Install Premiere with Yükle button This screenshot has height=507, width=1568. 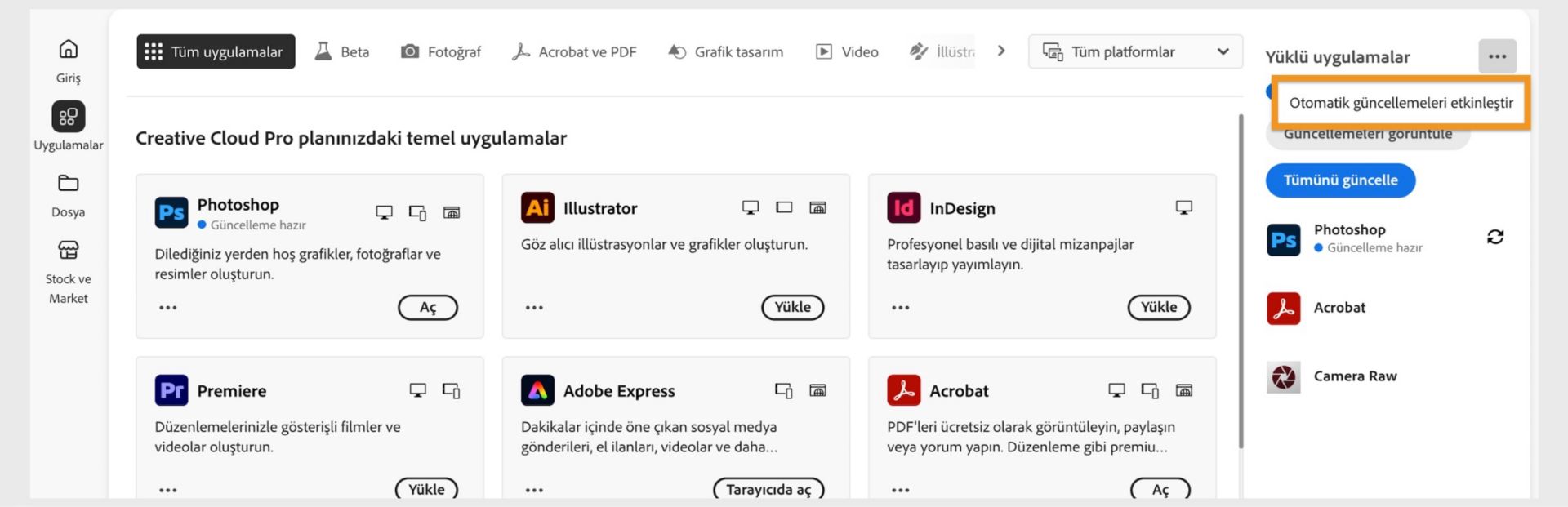click(x=426, y=489)
